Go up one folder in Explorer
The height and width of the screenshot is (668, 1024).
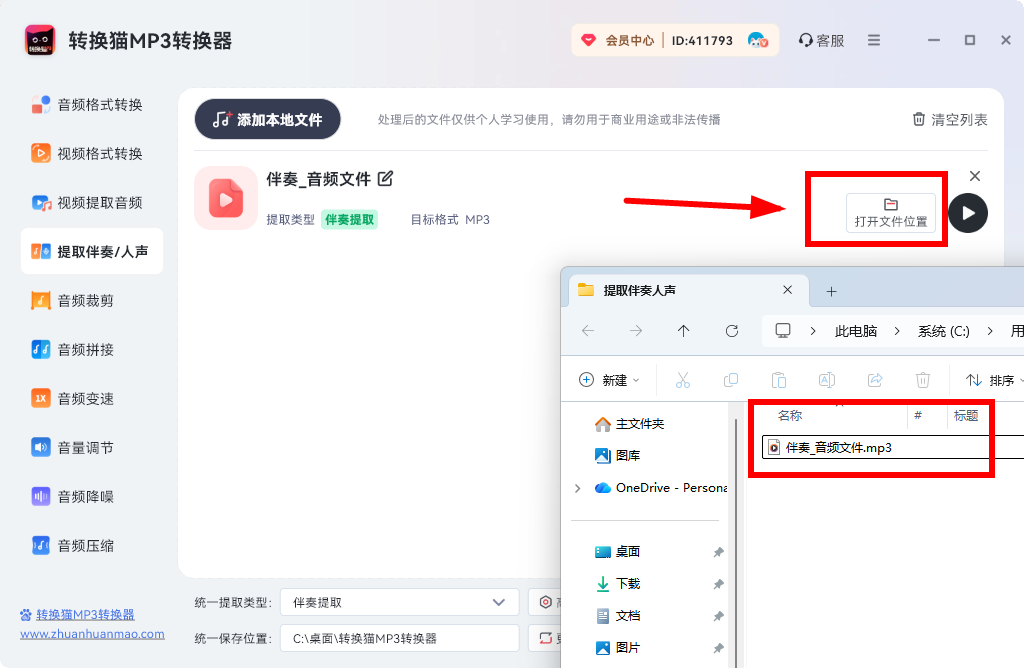(x=683, y=330)
